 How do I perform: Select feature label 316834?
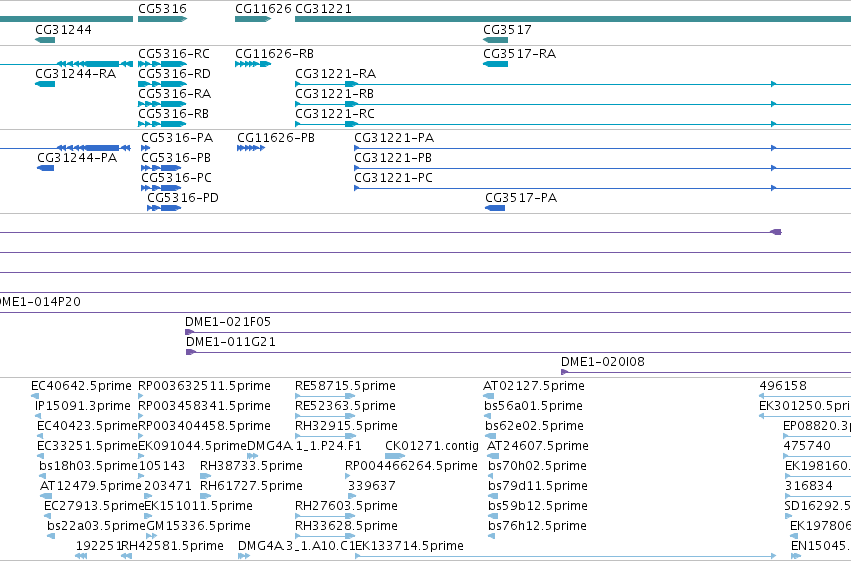tap(809, 486)
